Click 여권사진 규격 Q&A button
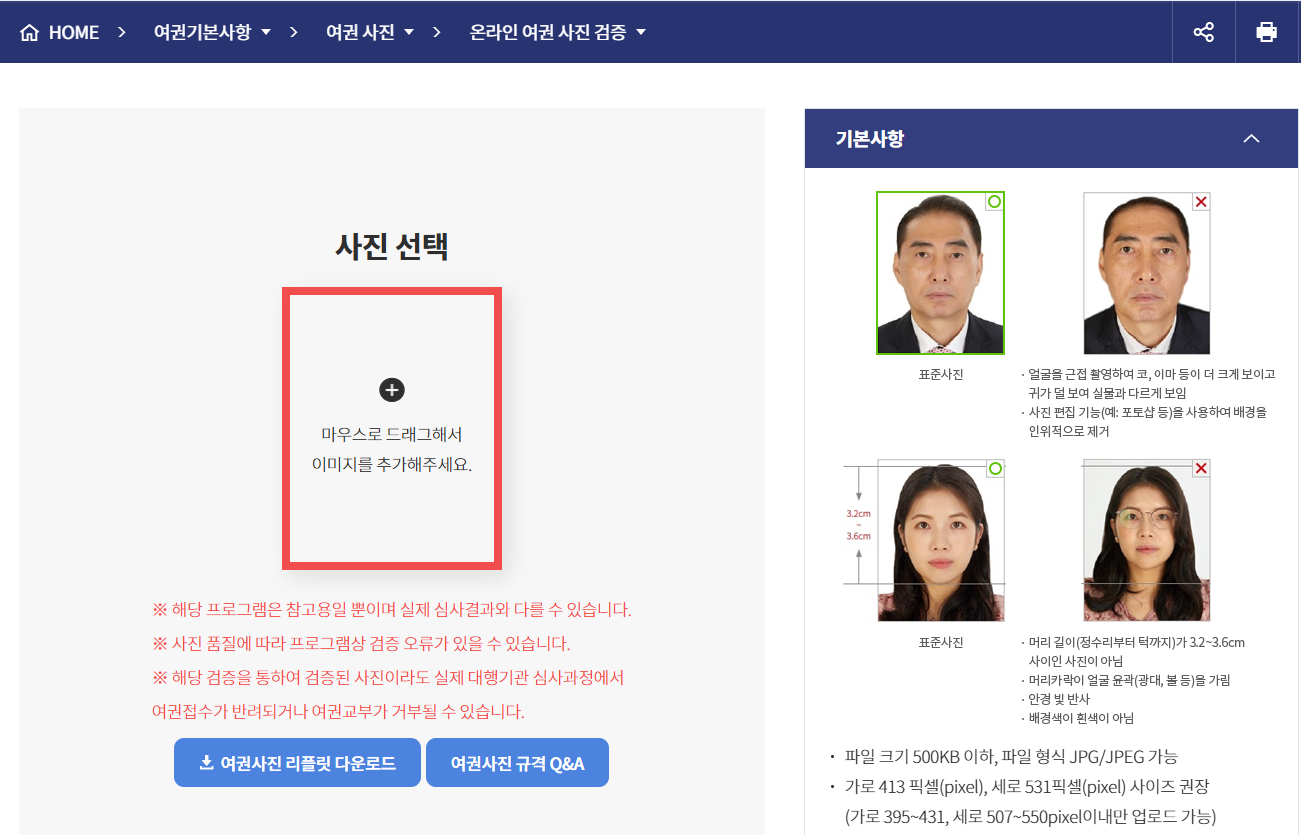The height and width of the screenshot is (835, 1301). [x=517, y=763]
